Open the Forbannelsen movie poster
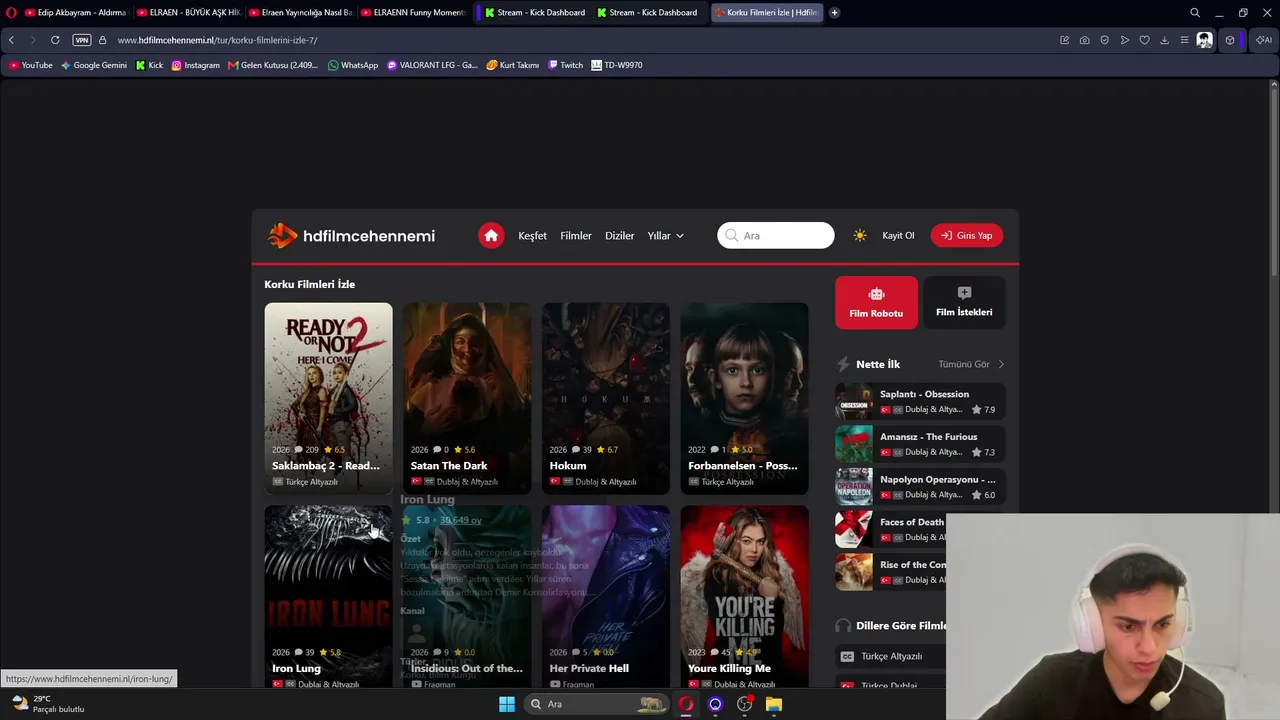1280x720 pixels. tap(745, 398)
